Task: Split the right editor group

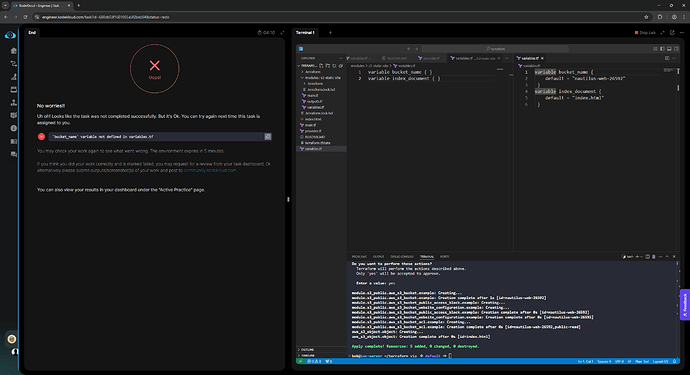Action: 667,58
